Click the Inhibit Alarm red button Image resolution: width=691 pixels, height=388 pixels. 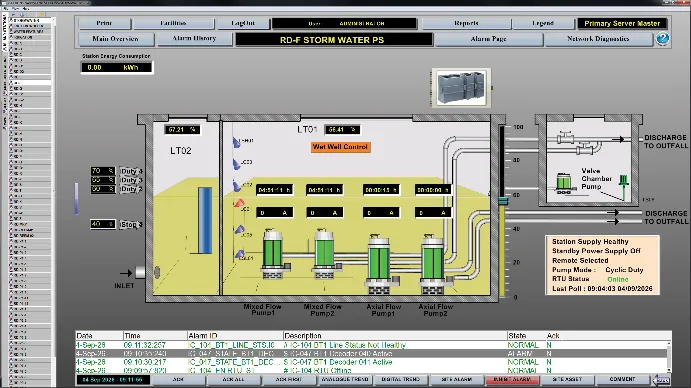tap(512, 380)
